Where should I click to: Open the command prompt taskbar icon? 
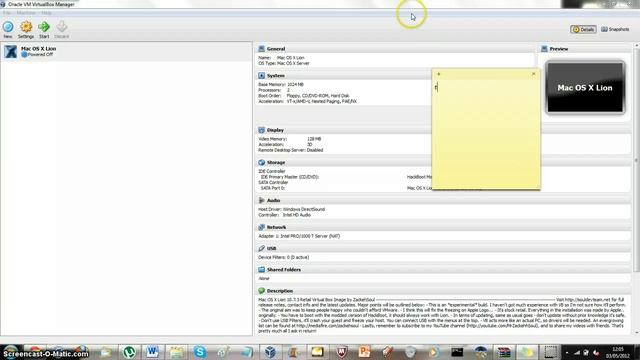point(457,351)
